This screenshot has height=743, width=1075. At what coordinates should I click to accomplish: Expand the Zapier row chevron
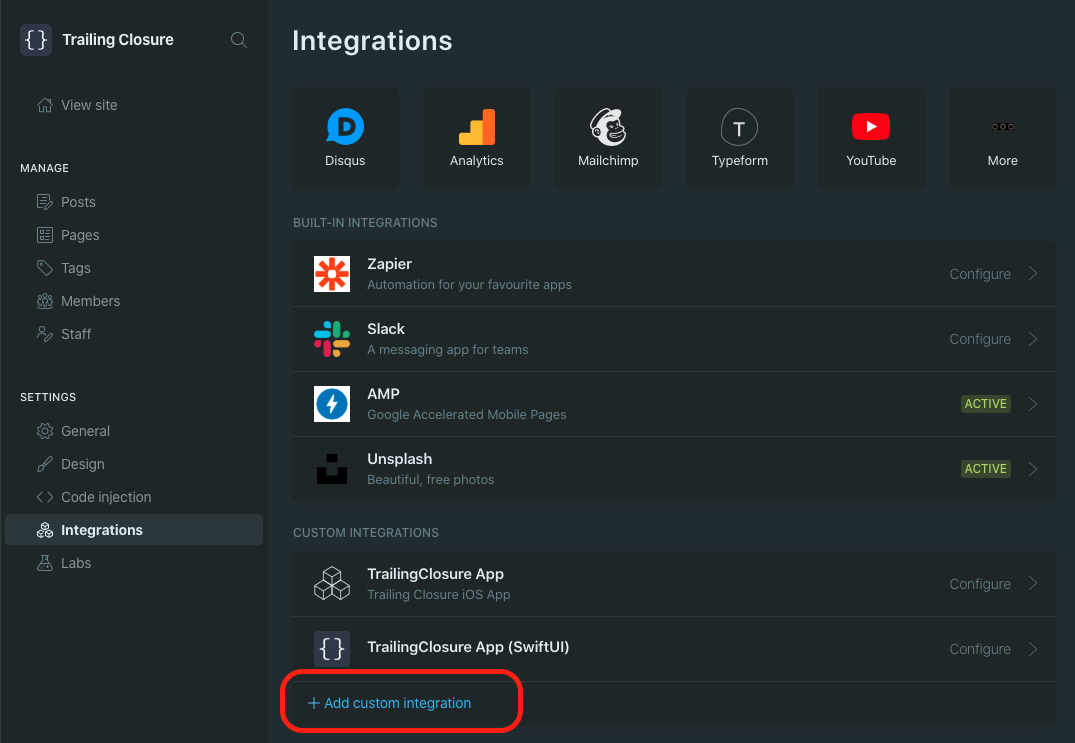1032,273
